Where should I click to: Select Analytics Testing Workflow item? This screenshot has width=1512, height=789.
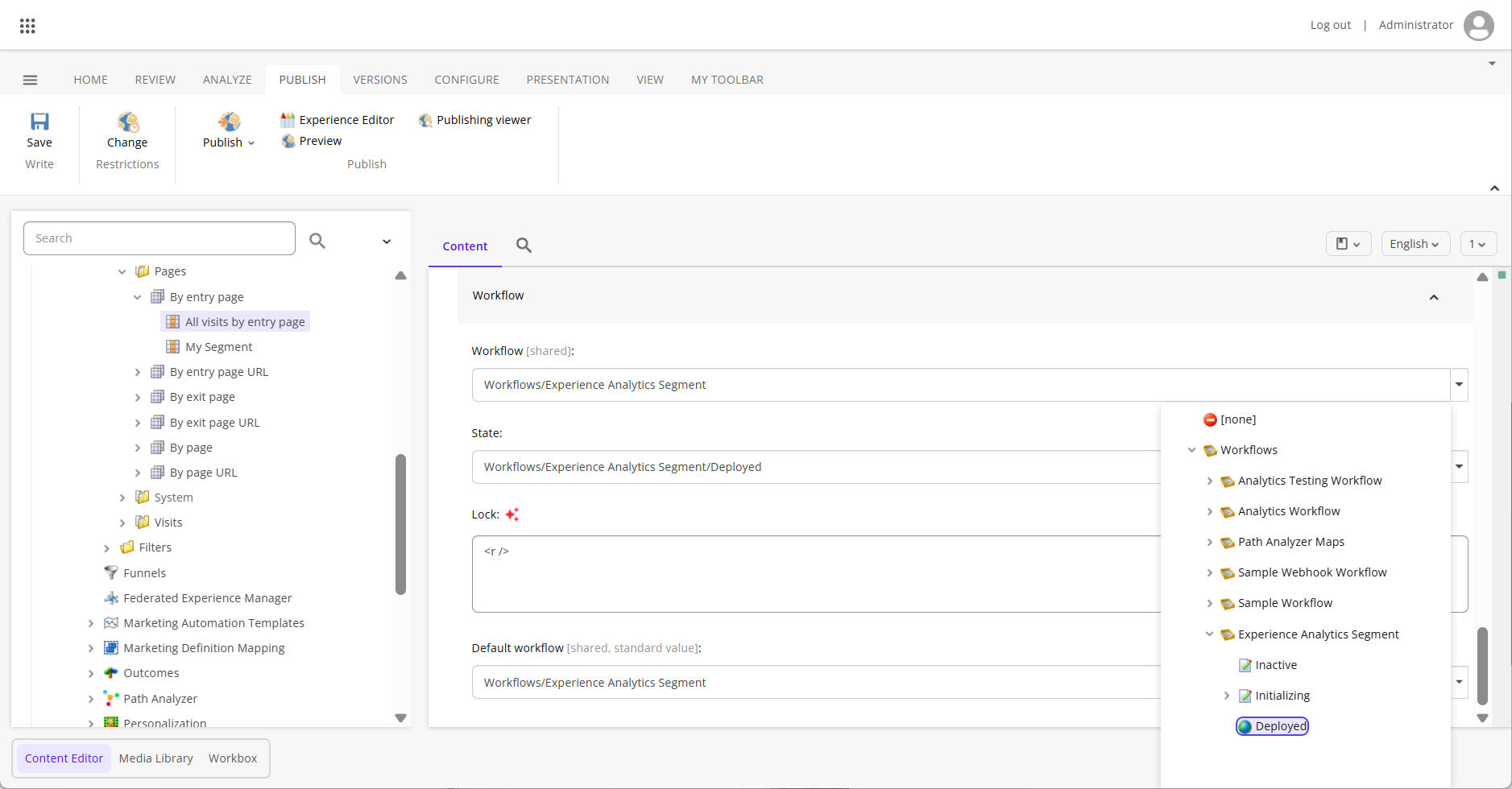(1302, 481)
